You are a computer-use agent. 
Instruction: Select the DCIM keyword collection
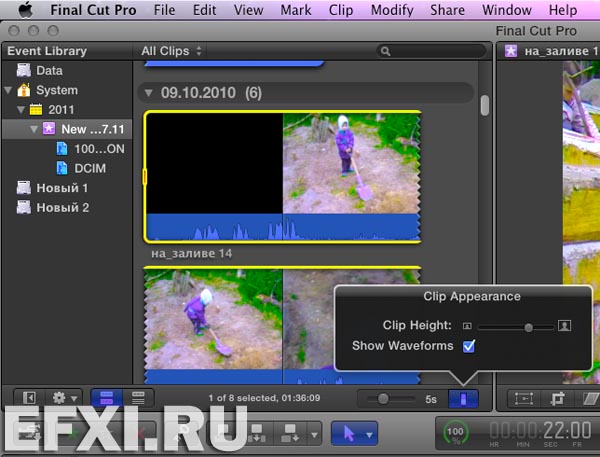tap(81, 168)
